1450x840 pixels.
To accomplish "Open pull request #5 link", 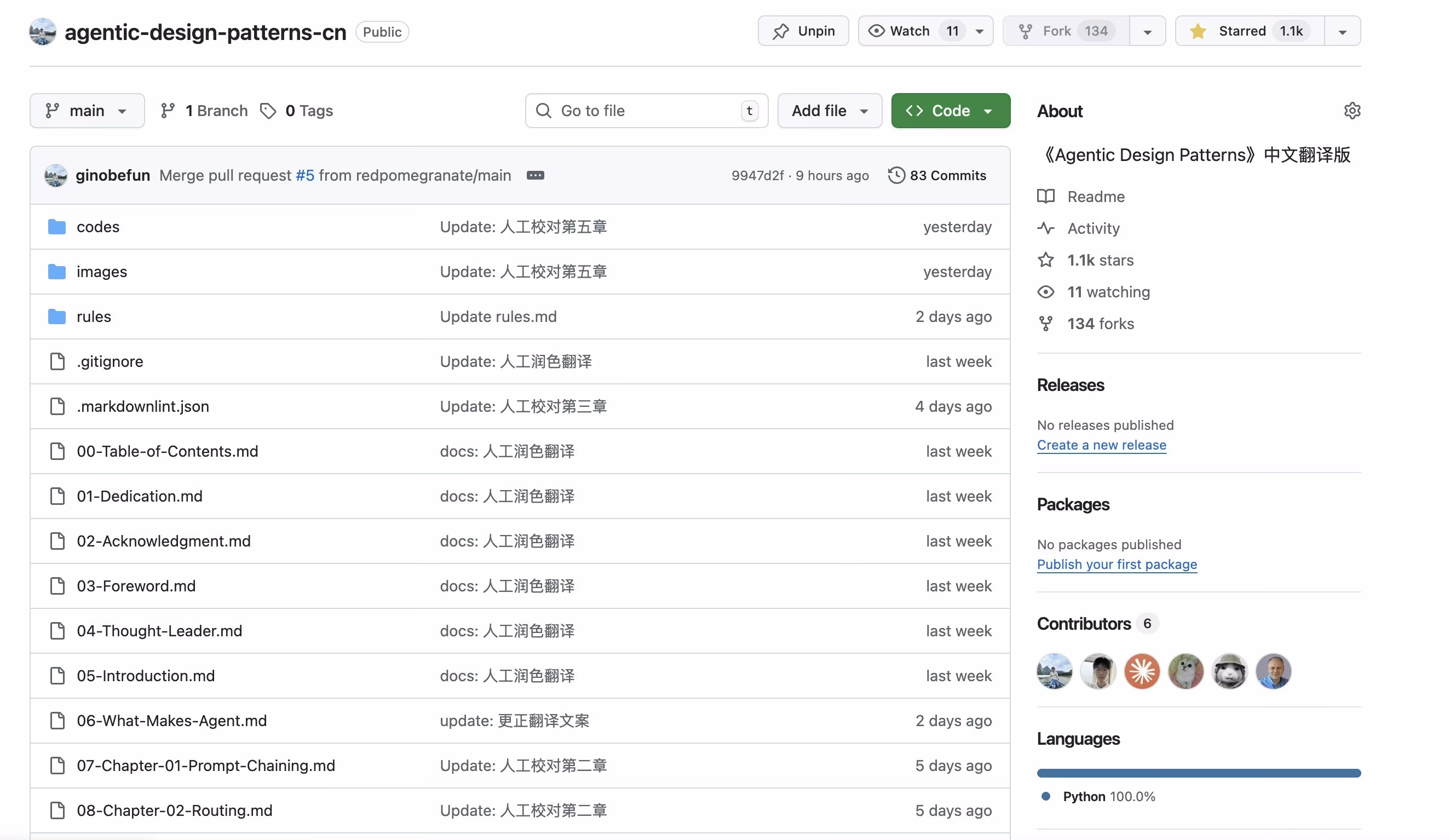I will [x=305, y=175].
